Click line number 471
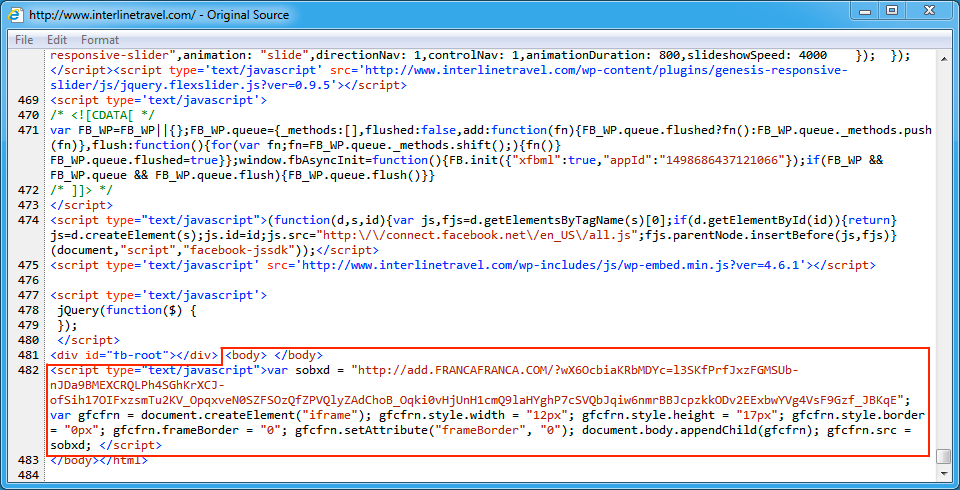Screen dimensions: 960x490 click(x=28, y=130)
